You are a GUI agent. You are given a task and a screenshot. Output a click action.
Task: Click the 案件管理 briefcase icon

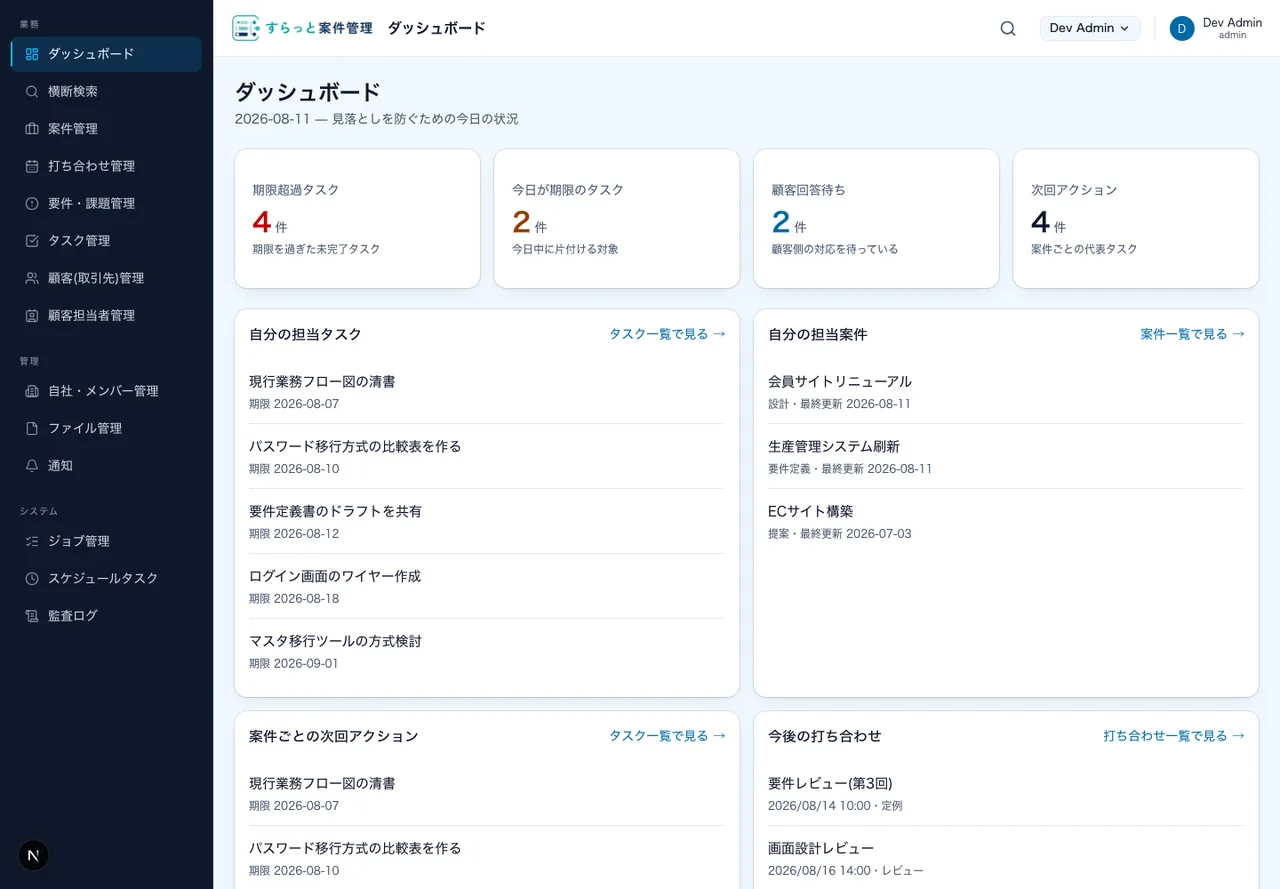tap(32, 129)
